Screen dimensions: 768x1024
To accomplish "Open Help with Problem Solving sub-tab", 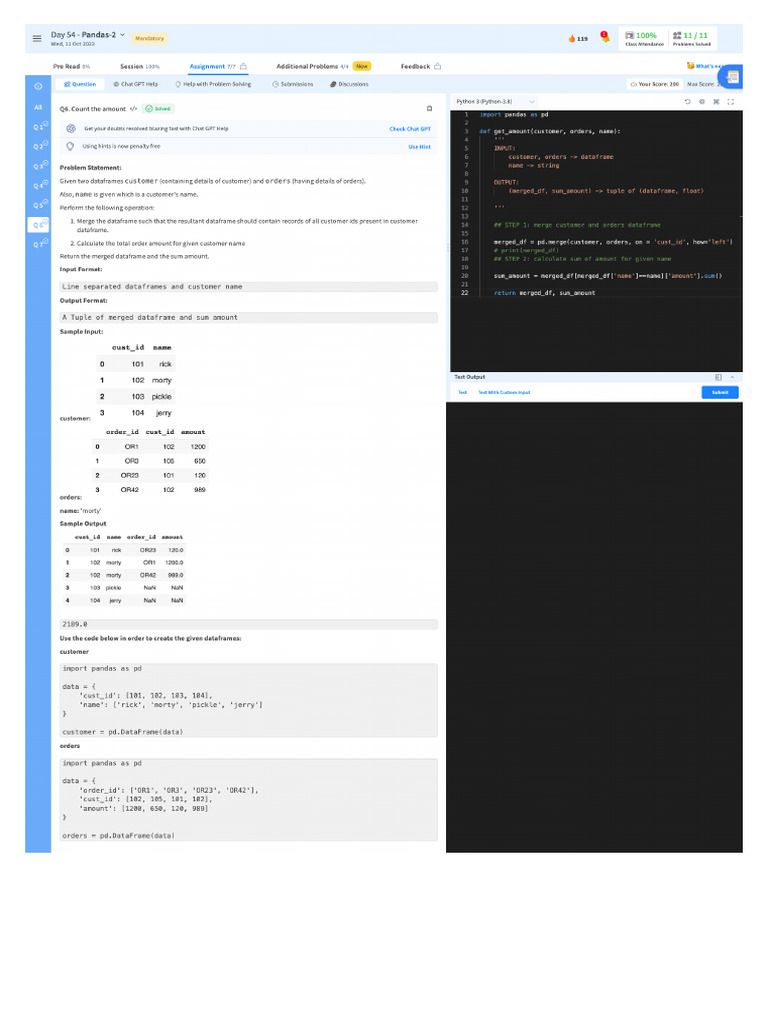I will click(x=213, y=84).
